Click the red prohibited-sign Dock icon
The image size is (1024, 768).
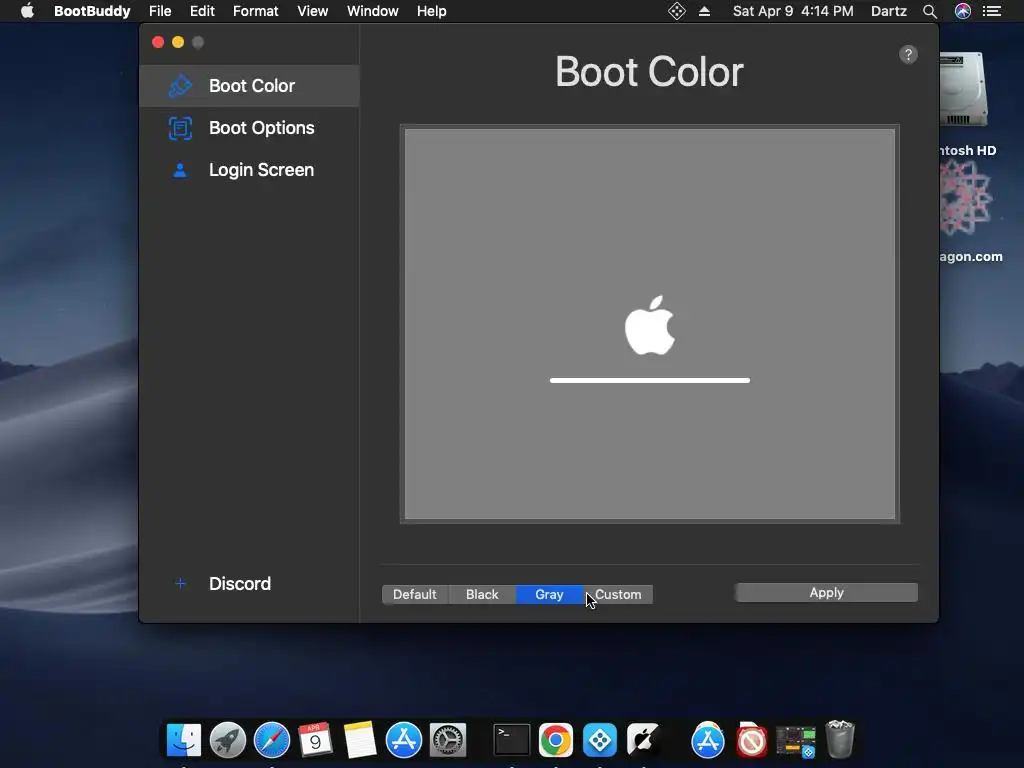tap(751, 740)
